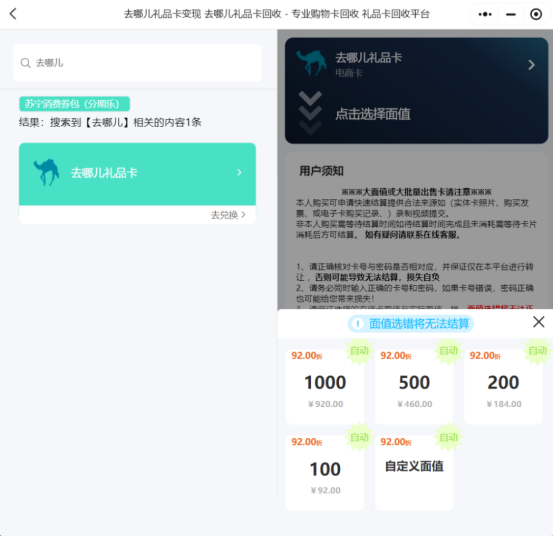Click the 苏宁消费券包 (分期乐) tag
553x537 pixels.
coord(74,104)
